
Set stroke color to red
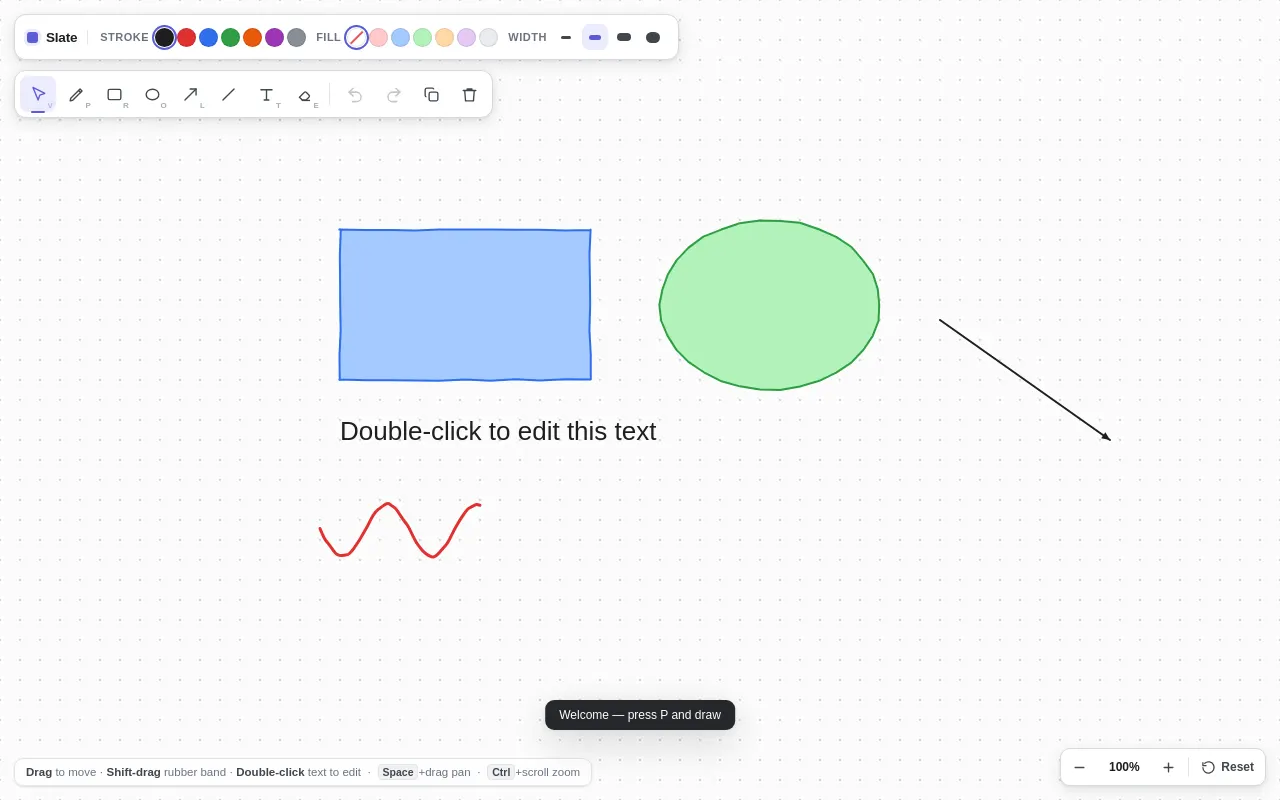(186, 37)
